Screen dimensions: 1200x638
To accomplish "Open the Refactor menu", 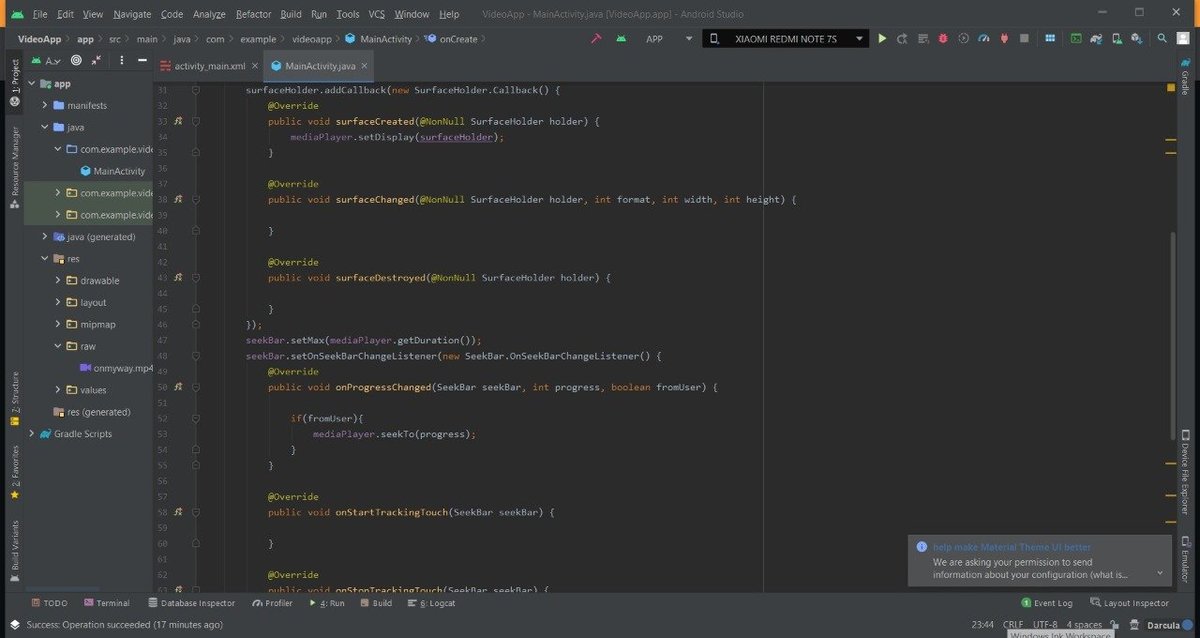I will tap(253, 14).
